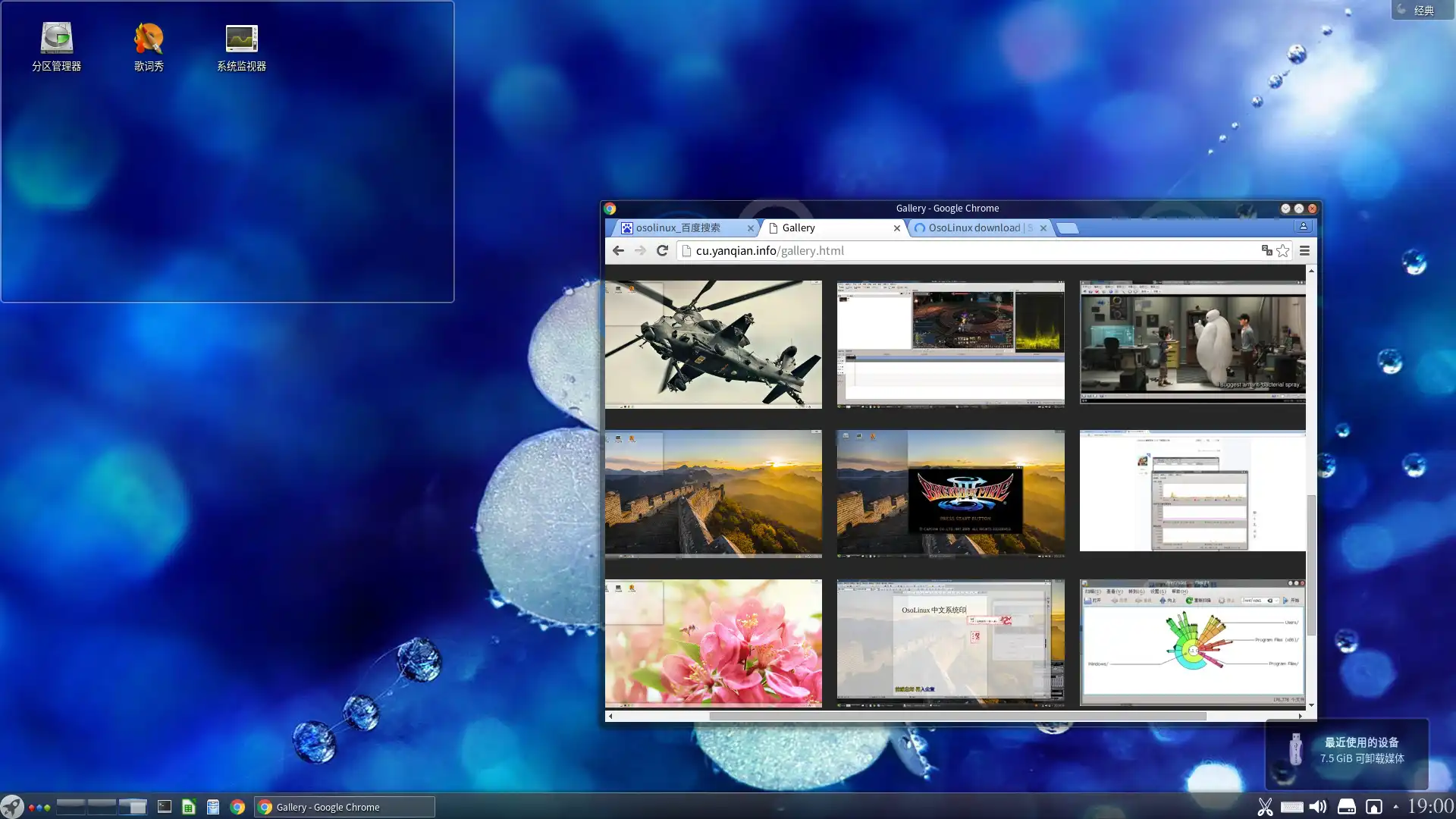Launch 系统监视器 system monitor

pyautogui.click(x=240, y=38)
